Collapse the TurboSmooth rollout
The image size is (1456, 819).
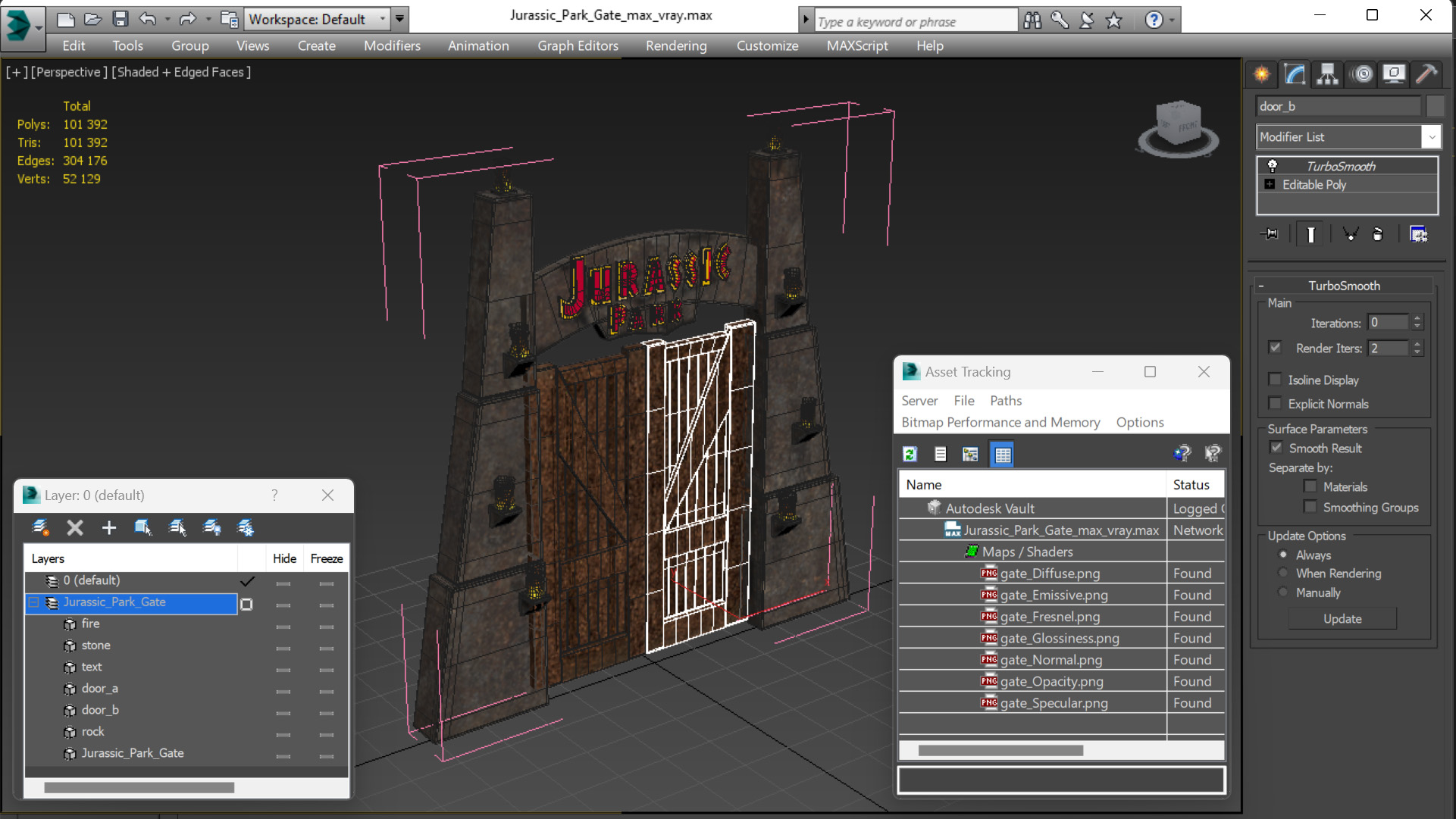point(1261,286)
